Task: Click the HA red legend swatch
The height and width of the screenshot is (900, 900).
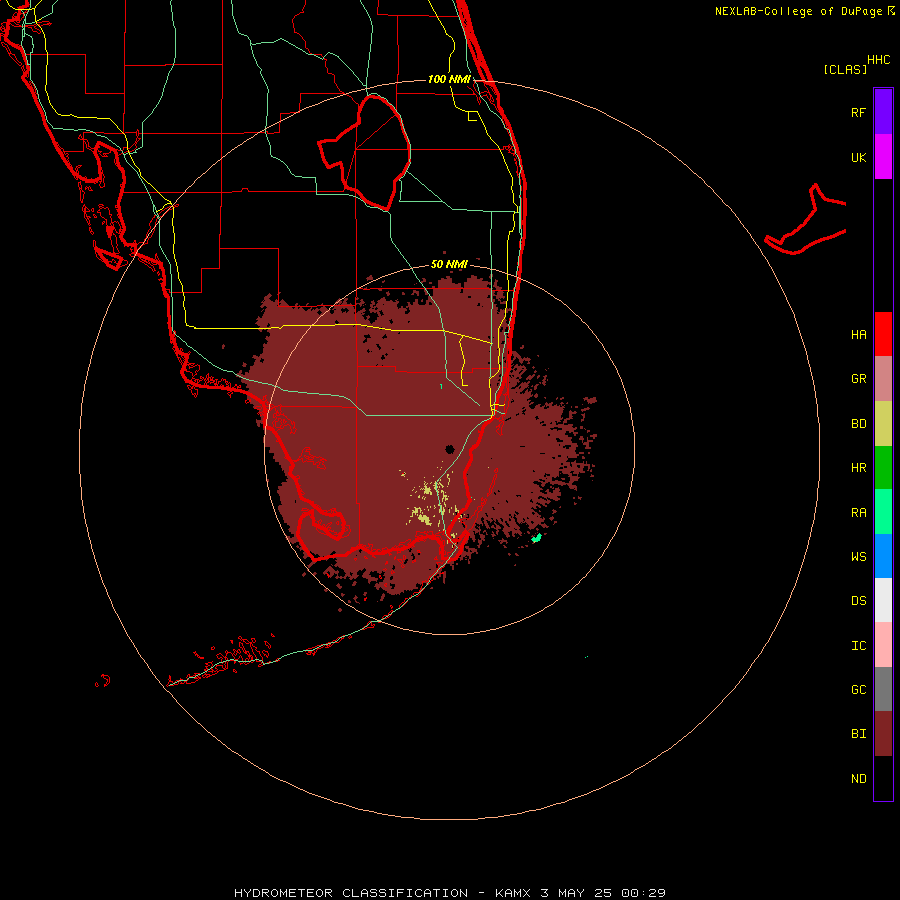Action: (883, 334)
